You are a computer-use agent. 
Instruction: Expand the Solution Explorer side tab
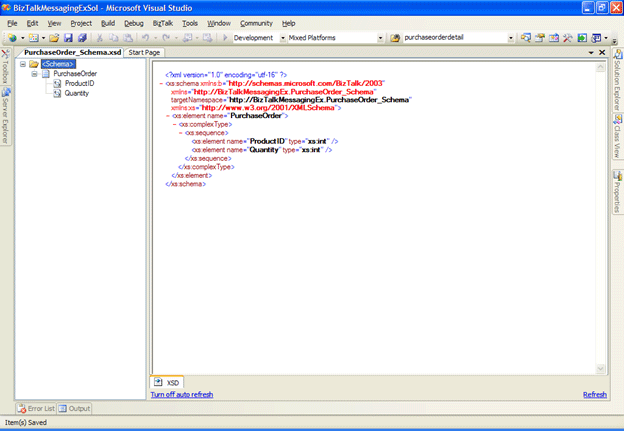(618, 80)
